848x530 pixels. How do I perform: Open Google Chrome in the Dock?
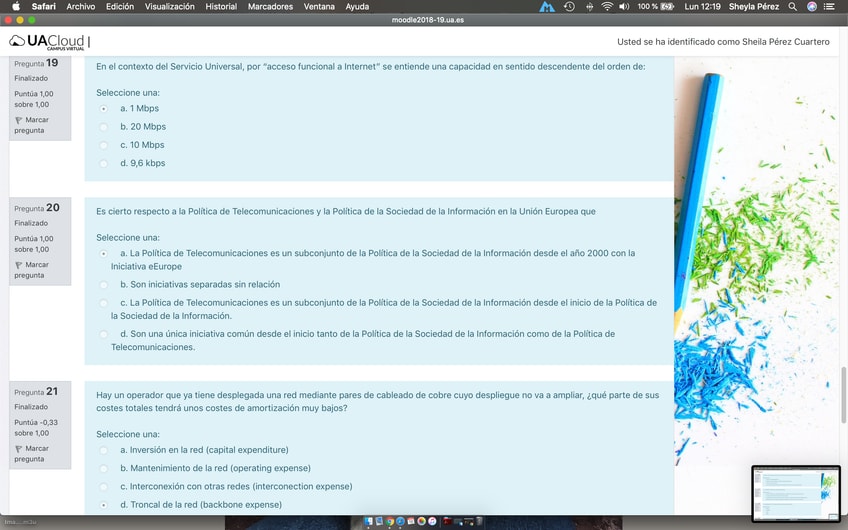pos(390,521)
